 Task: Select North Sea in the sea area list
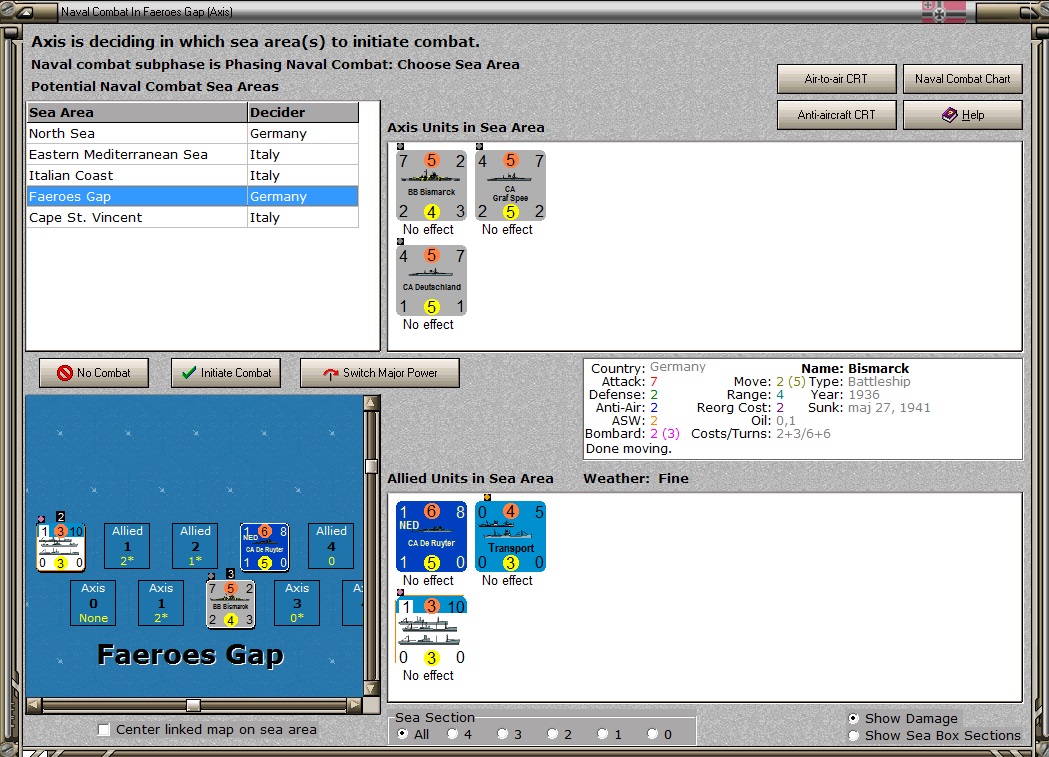click(x=193, y=133)
